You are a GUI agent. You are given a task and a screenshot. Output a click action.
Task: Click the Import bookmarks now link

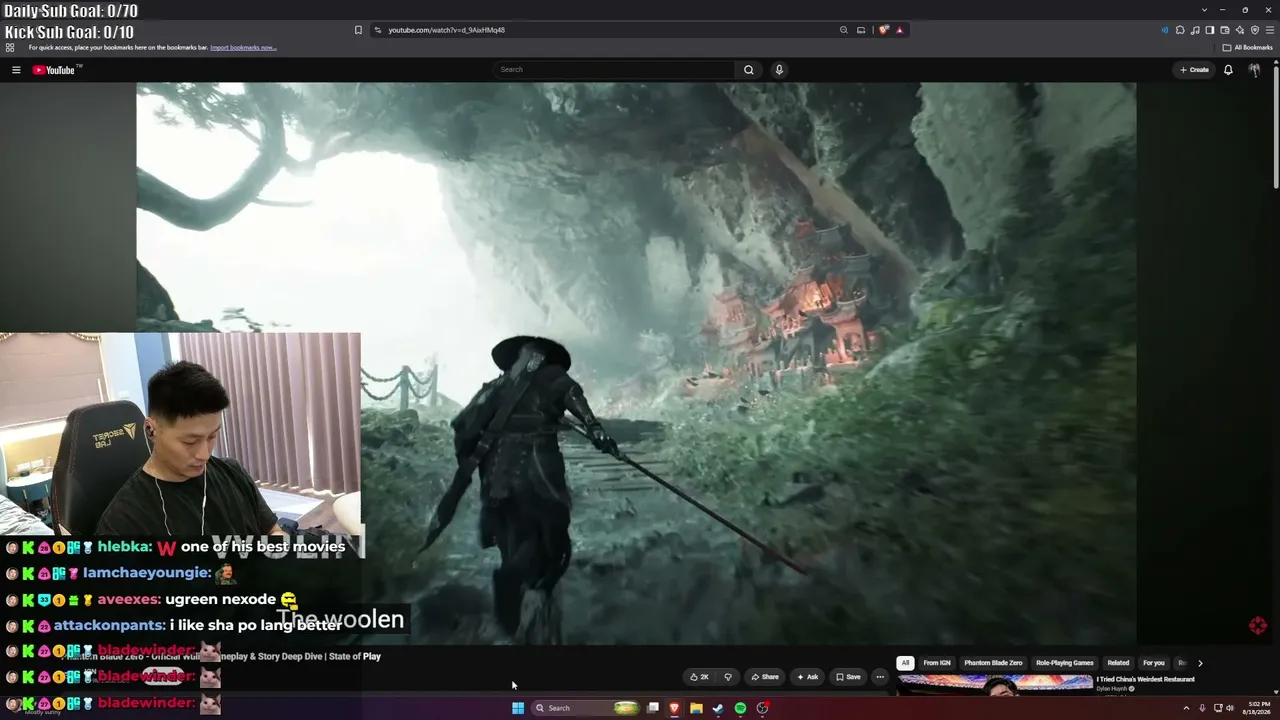[x=243, y=47]
